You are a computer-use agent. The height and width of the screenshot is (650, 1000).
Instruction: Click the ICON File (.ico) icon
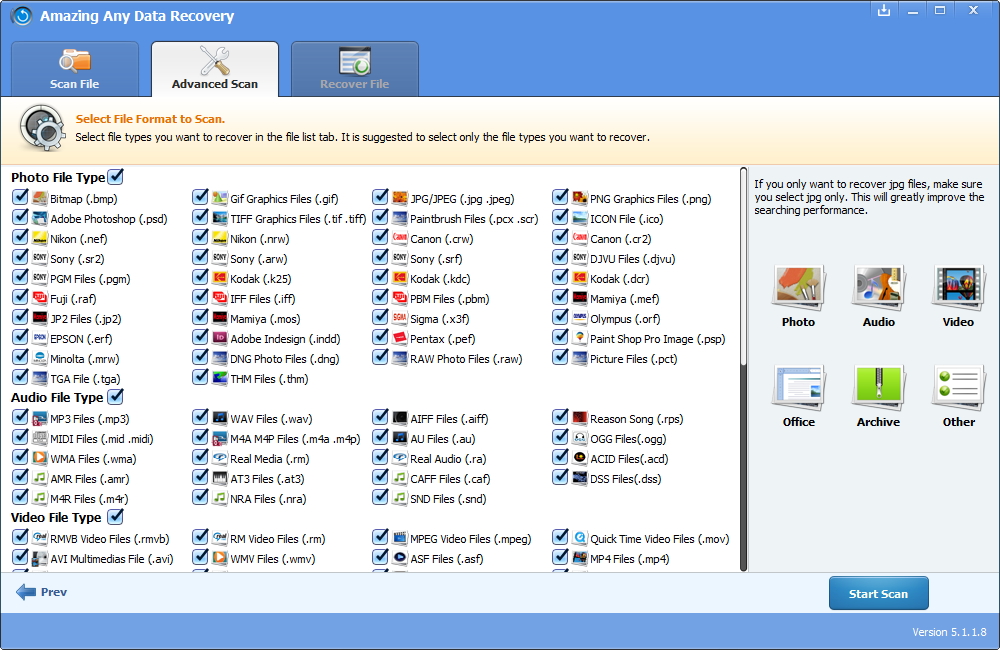pyautogui.click(x=580, y=218)
